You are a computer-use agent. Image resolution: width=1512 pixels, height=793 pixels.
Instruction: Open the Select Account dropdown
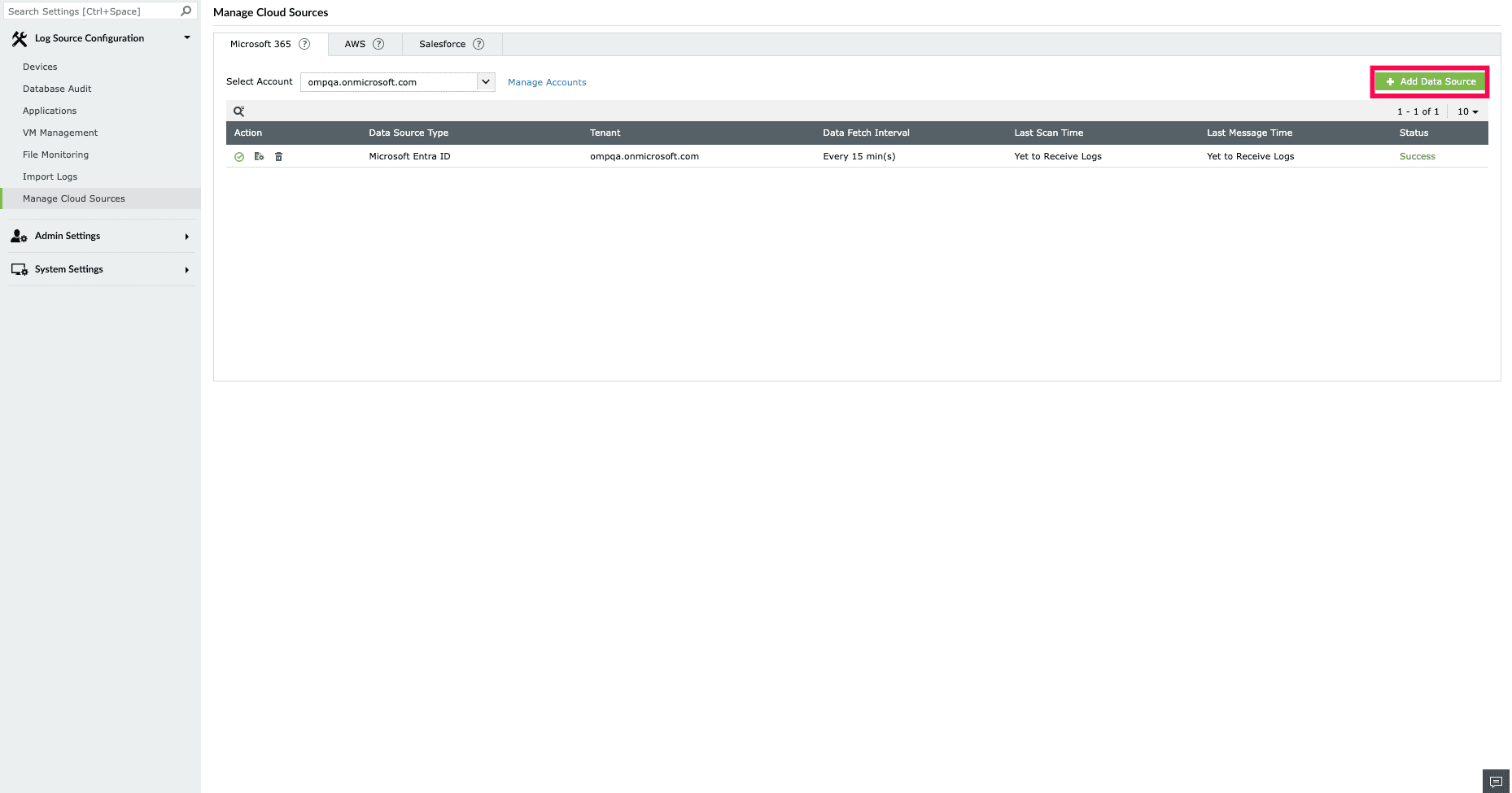[x=486, y=81]
